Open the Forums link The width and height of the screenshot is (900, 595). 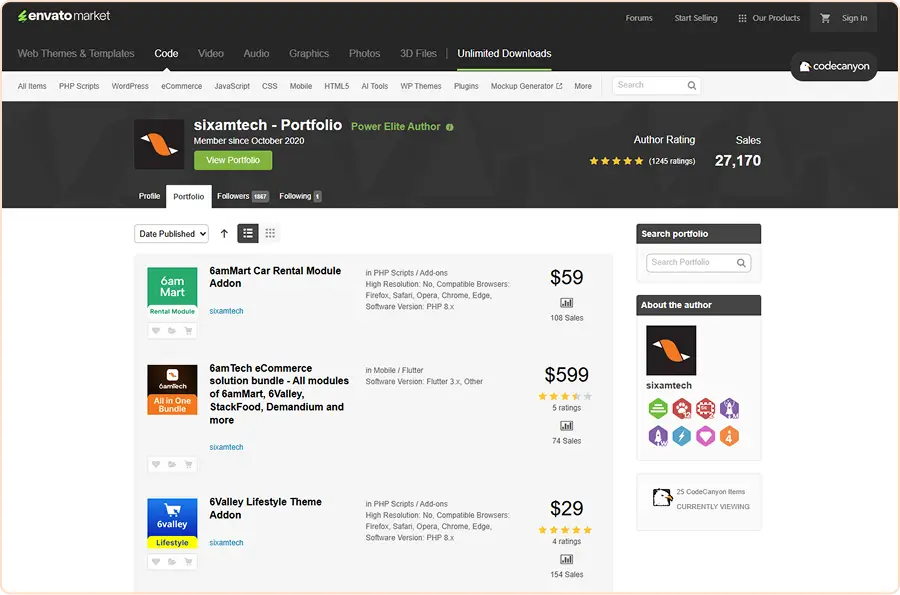(639, 18)
